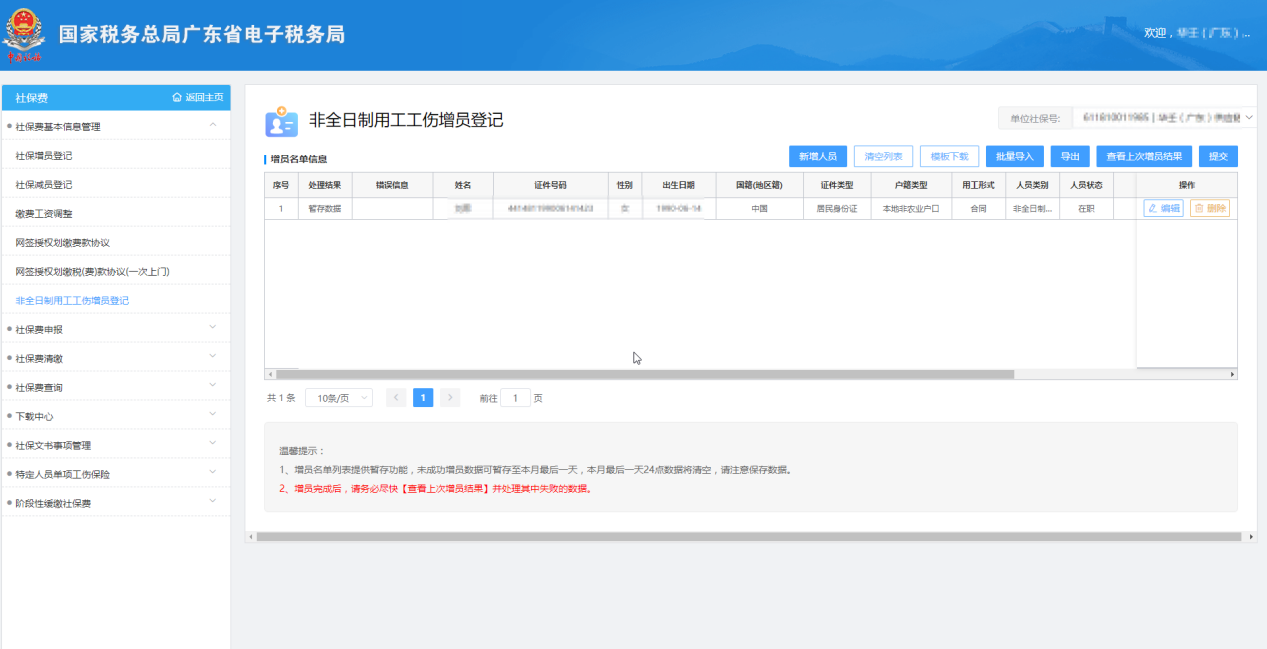Open 社保增员登记 in the sidebar
Screen dimensions: 1267x649
(x=44, y=156)
